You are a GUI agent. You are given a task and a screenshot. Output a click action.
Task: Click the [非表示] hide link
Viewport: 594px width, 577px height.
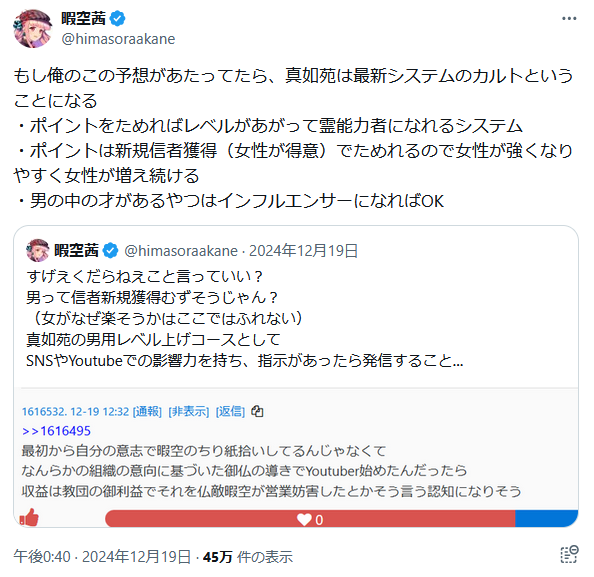[189, 411]
